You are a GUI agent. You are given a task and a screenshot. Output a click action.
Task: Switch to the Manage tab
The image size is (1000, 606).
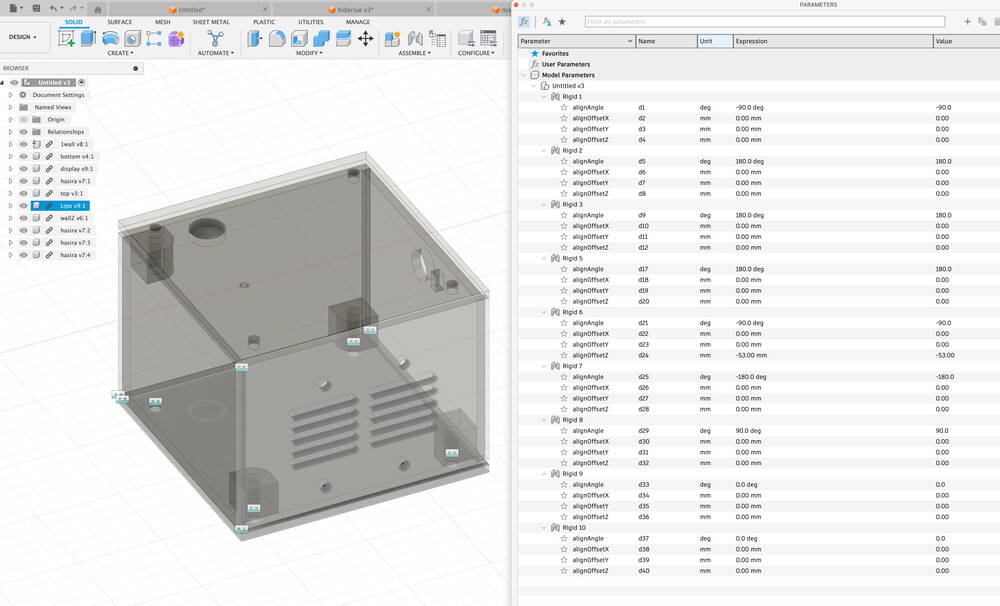(x=358, y=22)
